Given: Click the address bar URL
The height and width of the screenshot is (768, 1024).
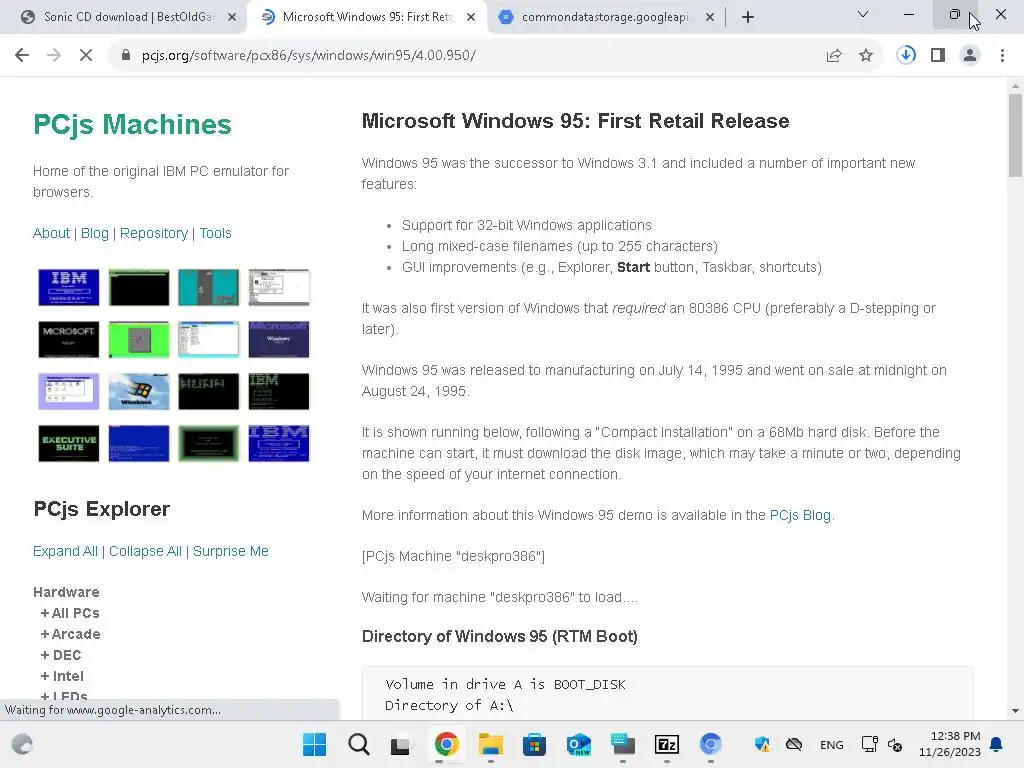Looking at the screenshot, I should pyautogui.click(x=309, y=56).
